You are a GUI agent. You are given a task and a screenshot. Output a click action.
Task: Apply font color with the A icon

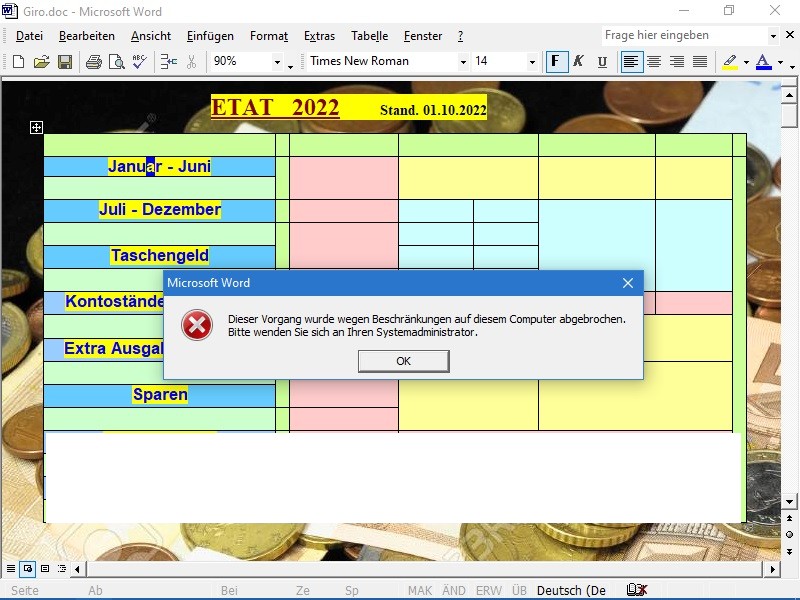tap(763, 62)
